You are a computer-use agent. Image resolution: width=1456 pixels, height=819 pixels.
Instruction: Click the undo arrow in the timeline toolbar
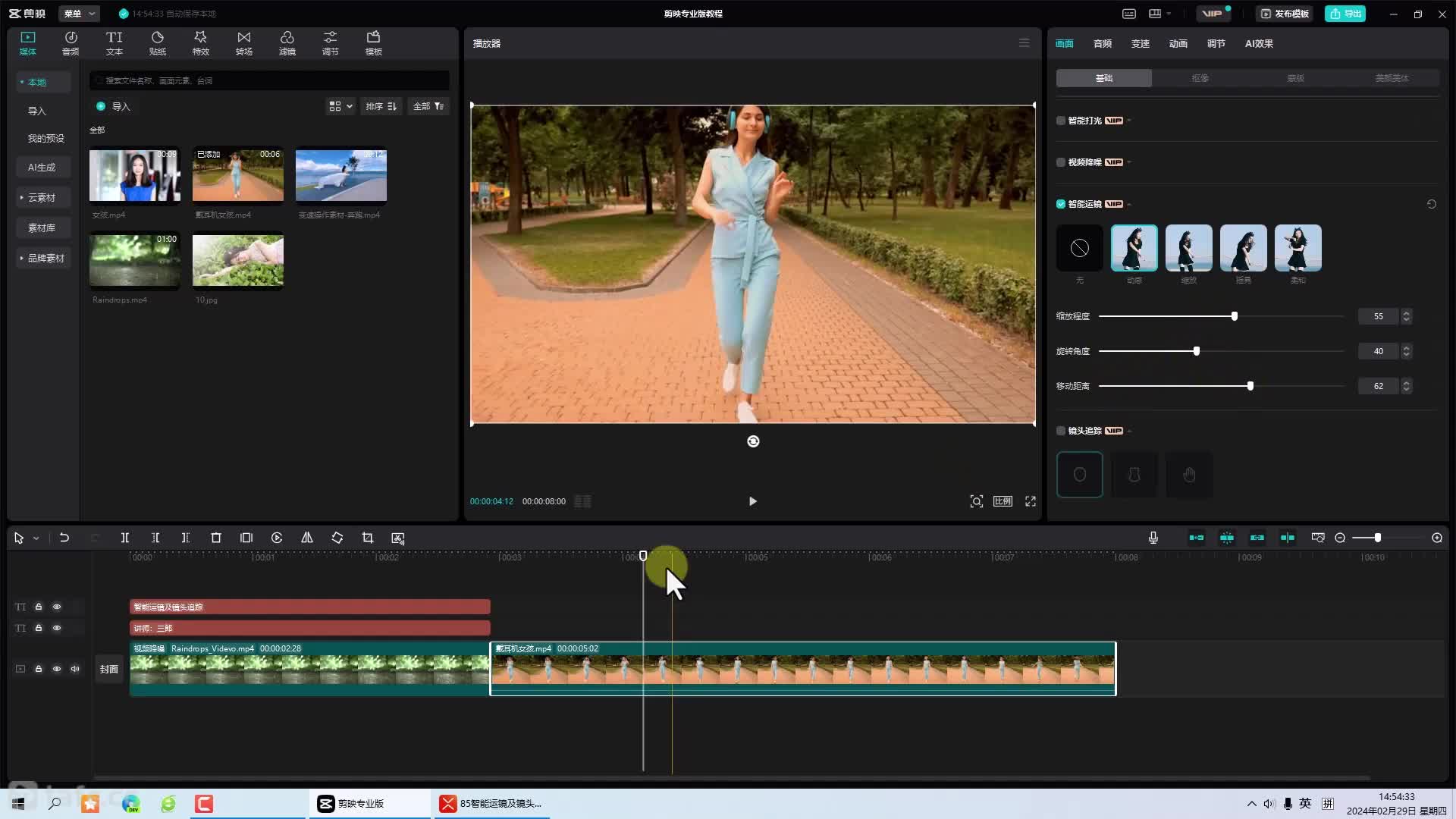[64, 538]
